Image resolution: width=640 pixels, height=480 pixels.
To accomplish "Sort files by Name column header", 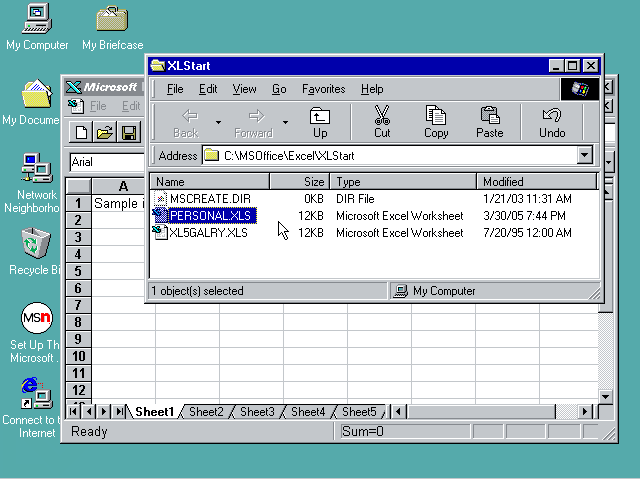I will (x=209, y=182).
